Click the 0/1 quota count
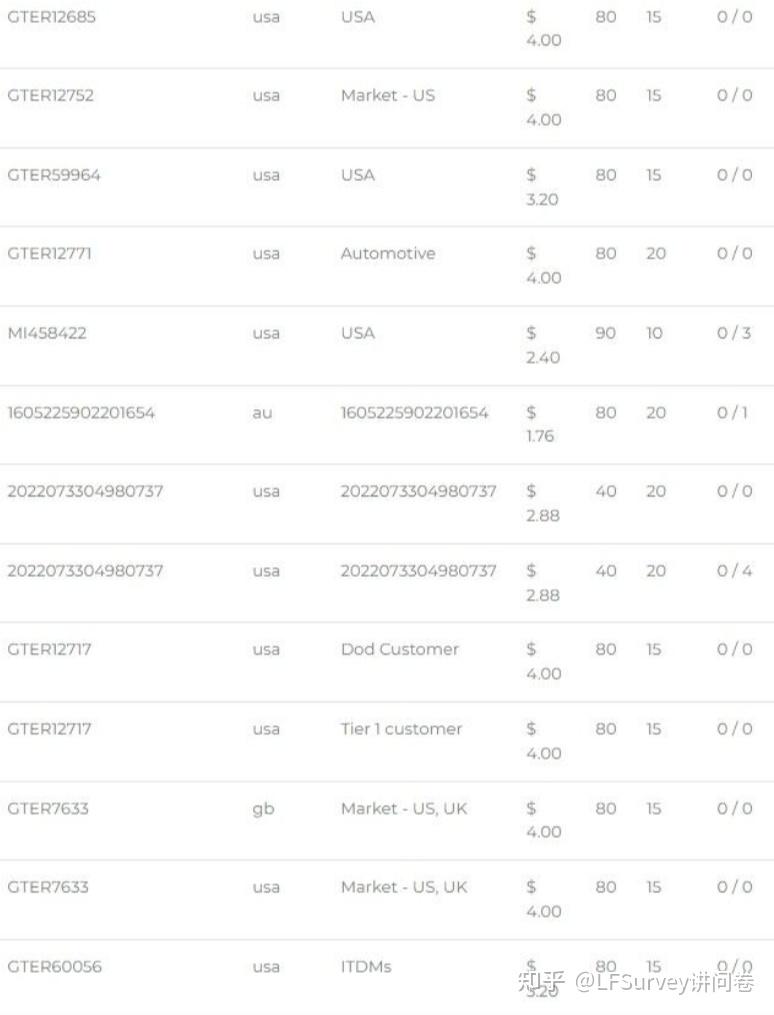Screen dimensions: 774x1015 click(x=732, y=412)
